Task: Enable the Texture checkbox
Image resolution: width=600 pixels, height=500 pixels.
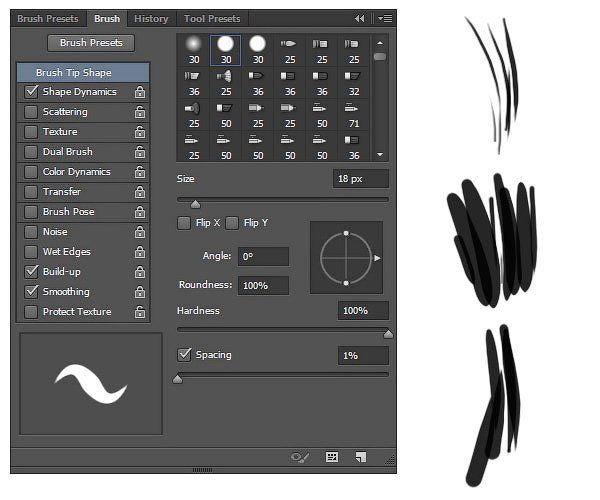Action: tap(31, 132)
